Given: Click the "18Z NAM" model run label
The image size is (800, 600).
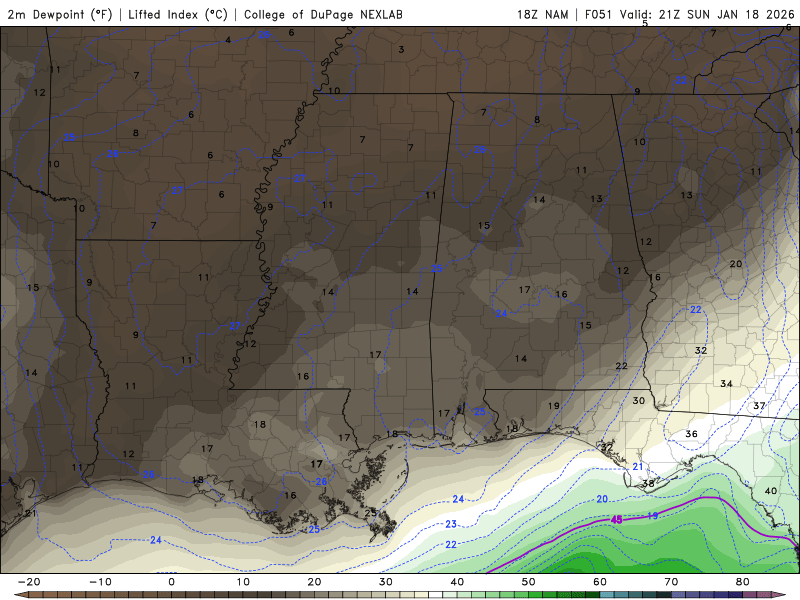Looking at the screenshot, I should click(542, 14).
